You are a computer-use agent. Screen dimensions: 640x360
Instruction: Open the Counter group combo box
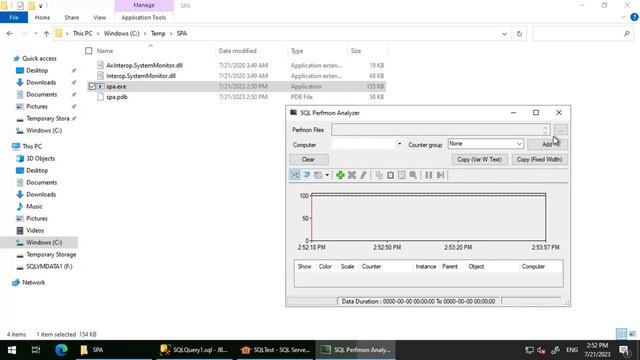(485, 144)
